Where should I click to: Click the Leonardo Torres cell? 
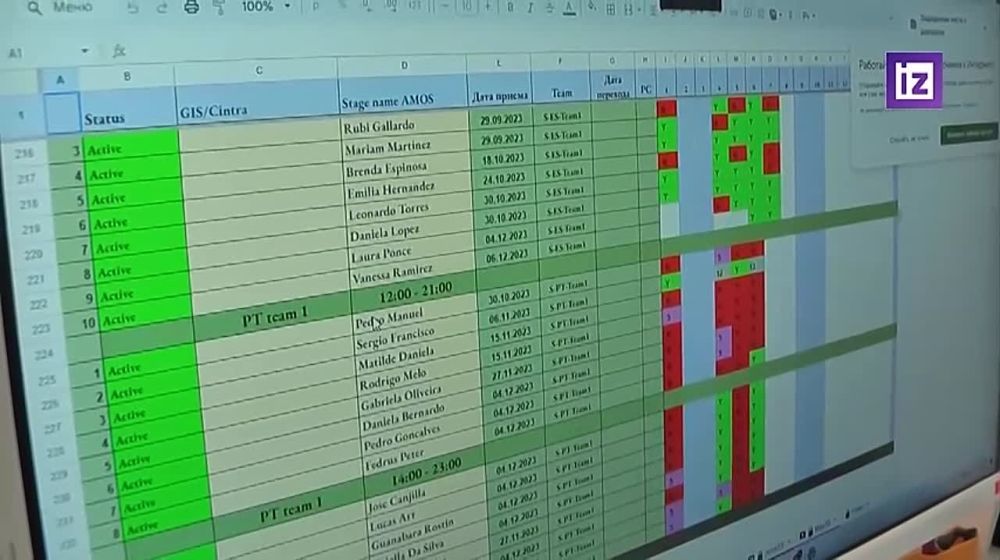tap(409, 209)
